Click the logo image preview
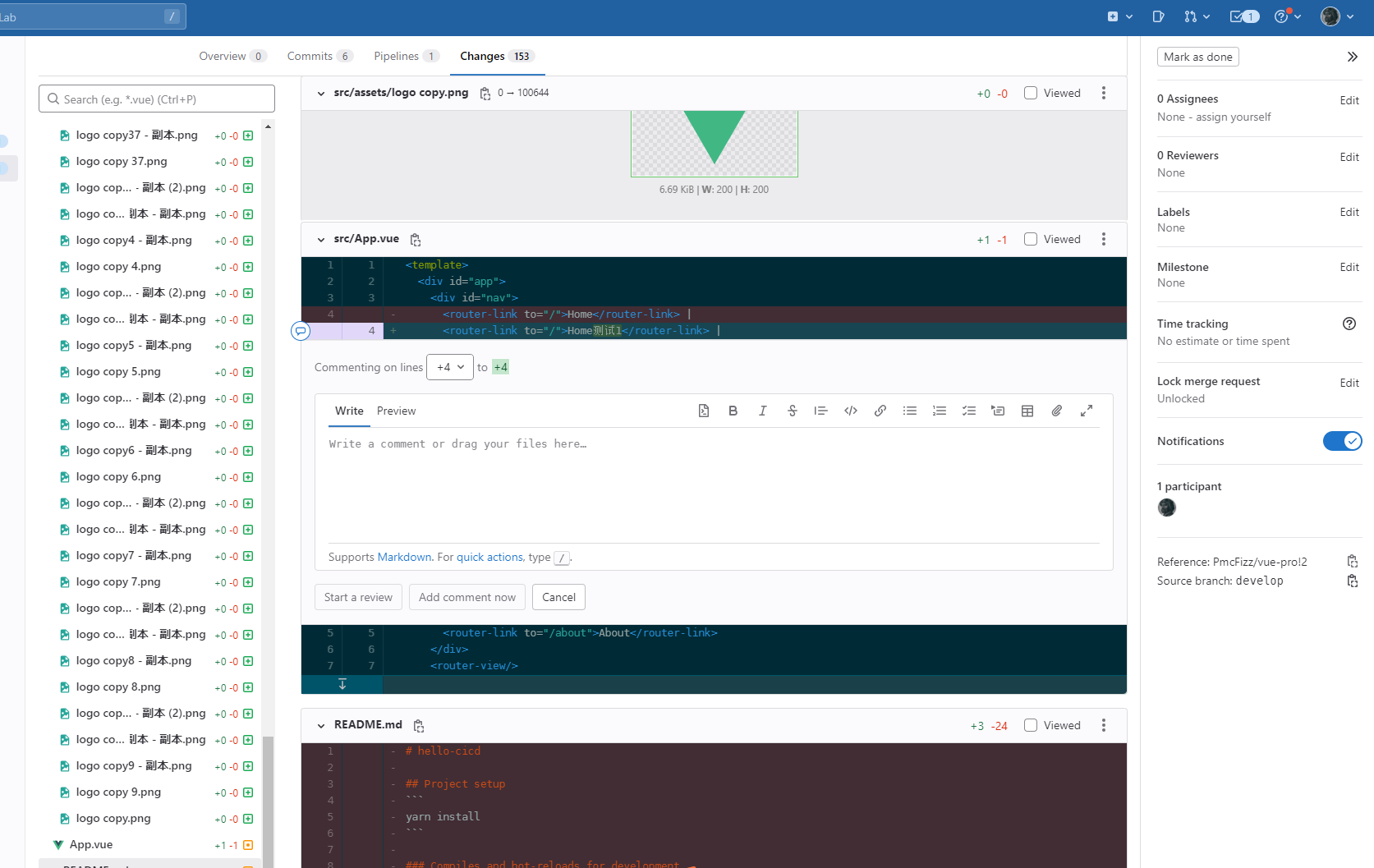 click(x=714, y=144)
